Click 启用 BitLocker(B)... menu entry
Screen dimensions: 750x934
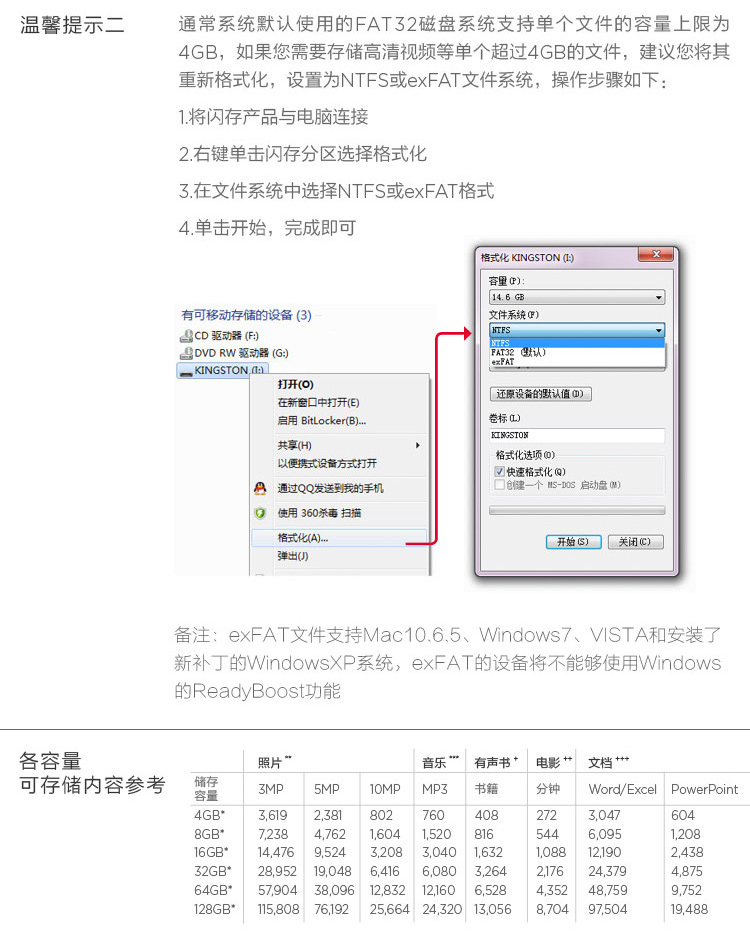coord(321,420)
